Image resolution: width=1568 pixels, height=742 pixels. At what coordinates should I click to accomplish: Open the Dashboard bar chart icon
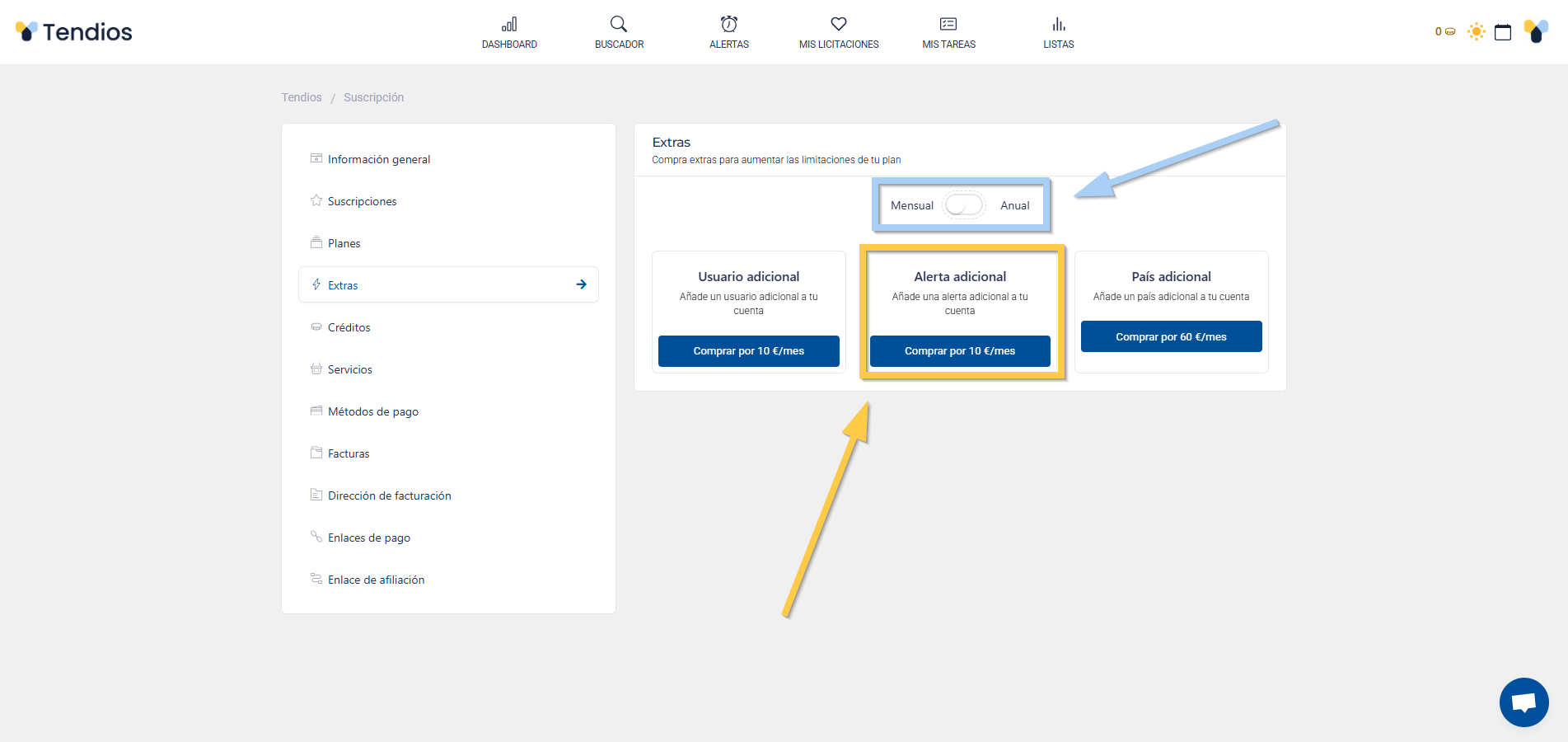coord(509,25)
